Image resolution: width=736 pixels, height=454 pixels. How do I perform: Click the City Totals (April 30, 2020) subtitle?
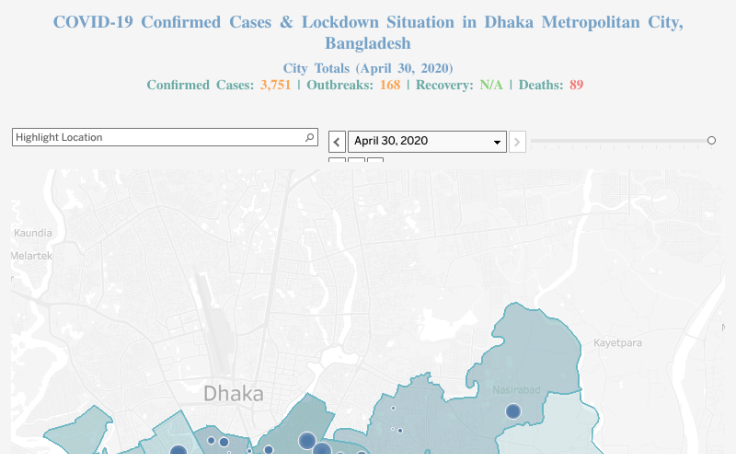[x=368, y=69]
